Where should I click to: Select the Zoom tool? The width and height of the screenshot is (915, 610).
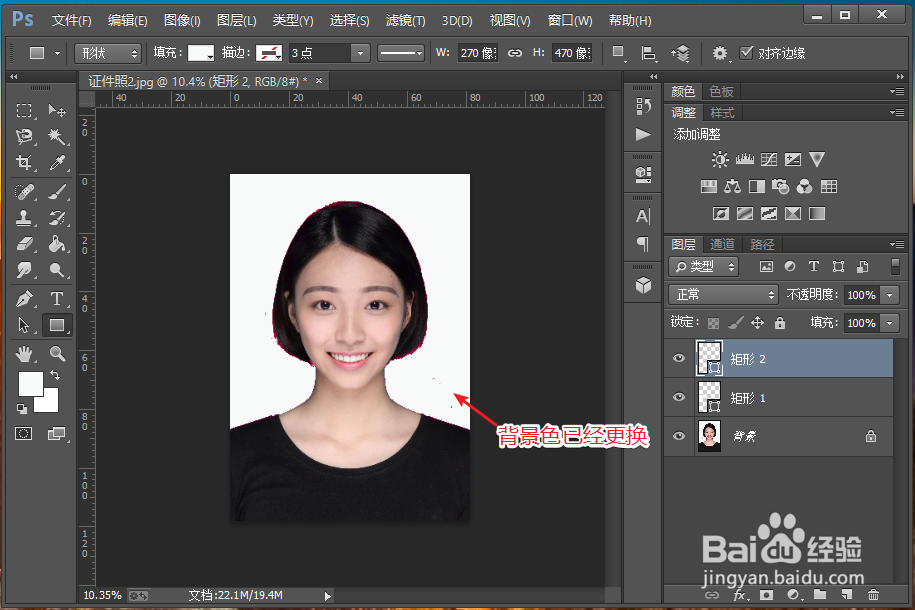[57, 353]
